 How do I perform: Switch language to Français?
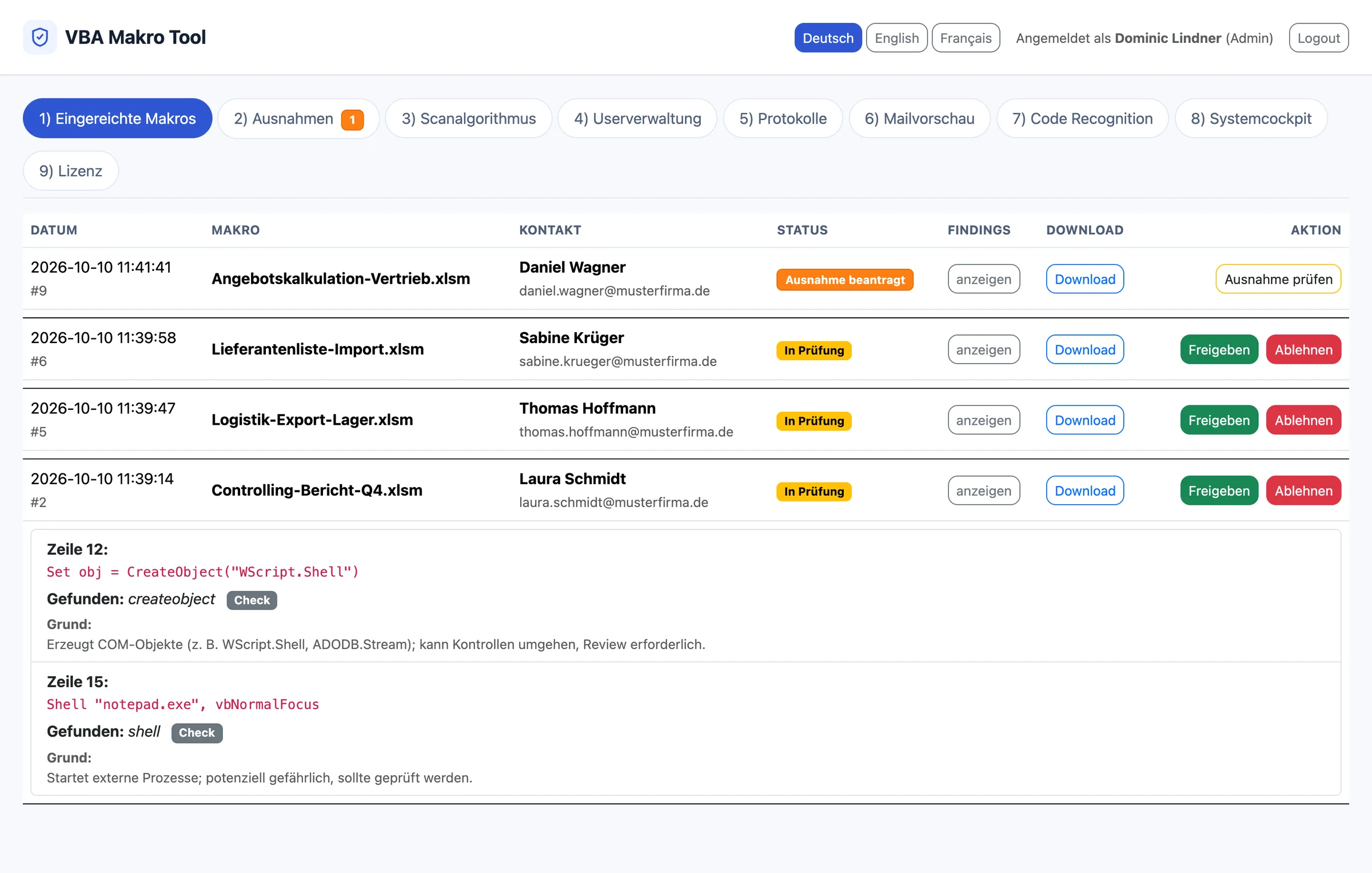click(966, 38)
